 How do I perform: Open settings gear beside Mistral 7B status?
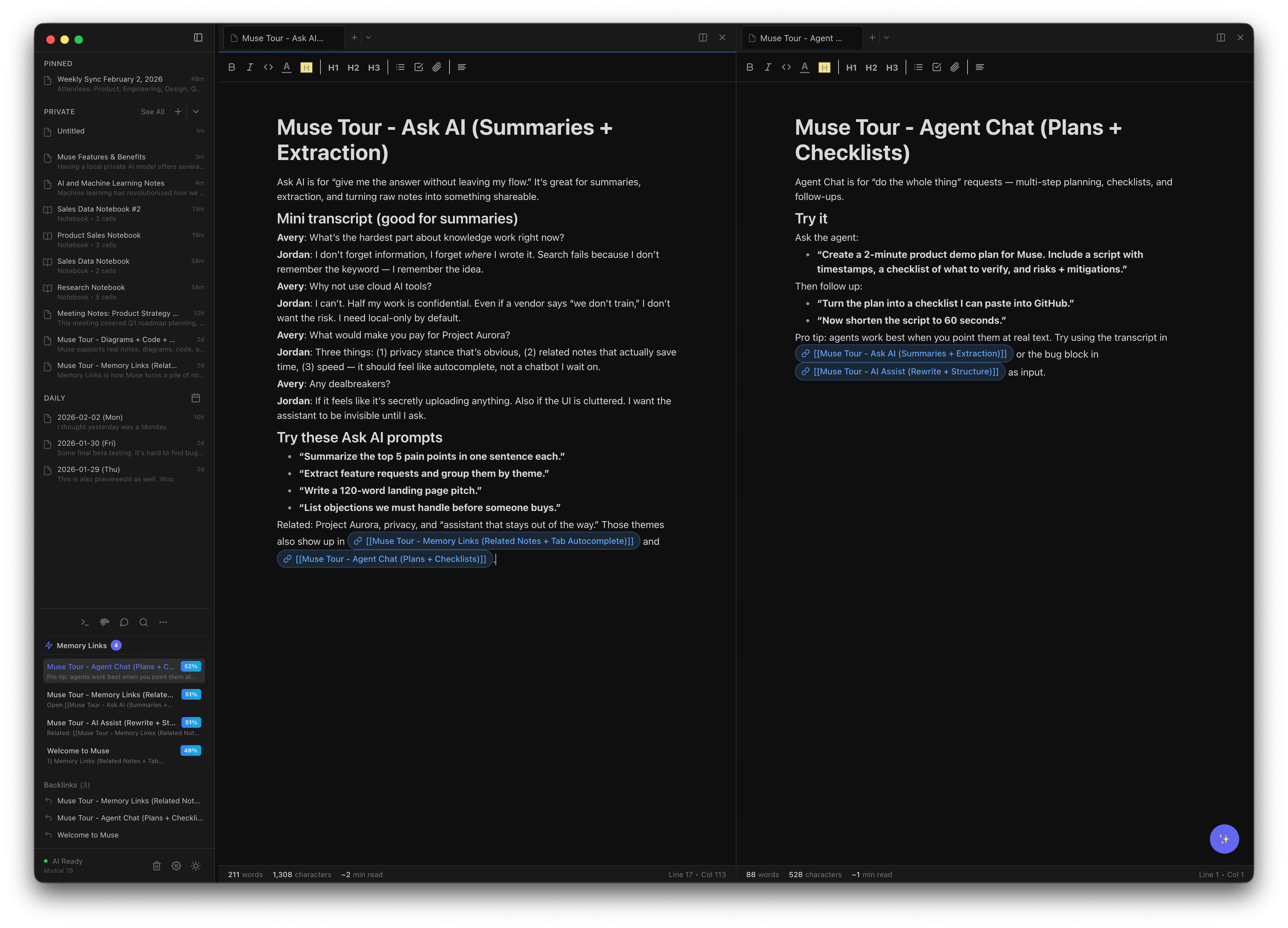[x=176, y=866]
